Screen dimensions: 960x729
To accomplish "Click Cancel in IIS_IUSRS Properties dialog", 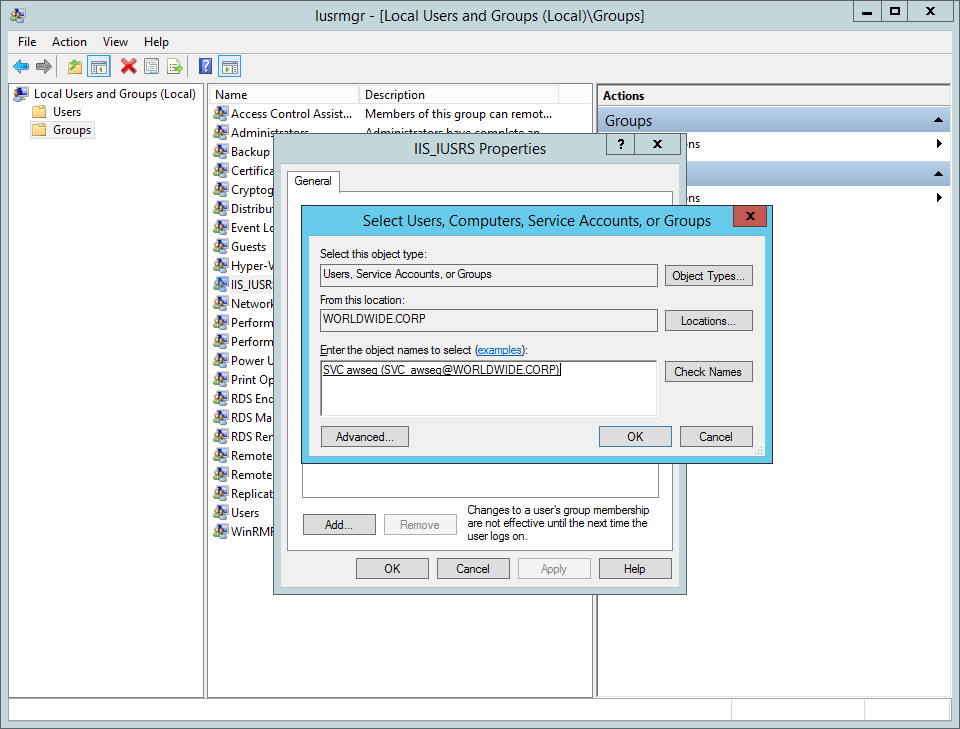I will [x=473, y=569].
